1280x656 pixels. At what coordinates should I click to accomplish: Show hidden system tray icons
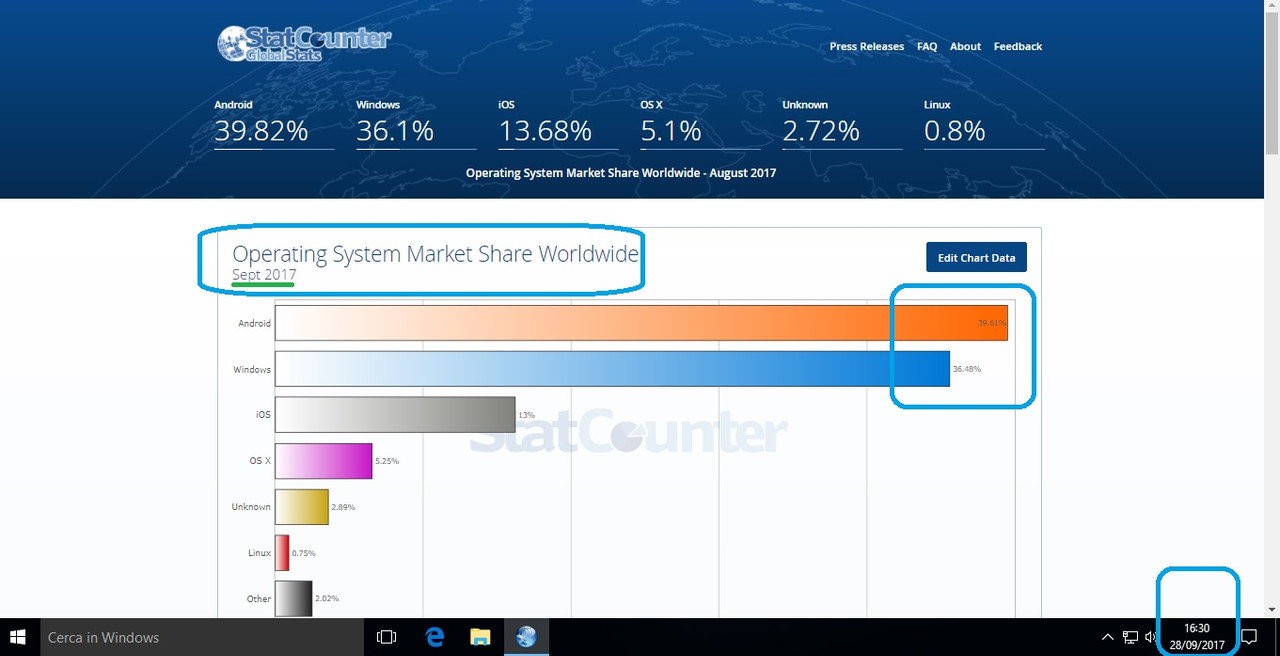[1107, 637]
